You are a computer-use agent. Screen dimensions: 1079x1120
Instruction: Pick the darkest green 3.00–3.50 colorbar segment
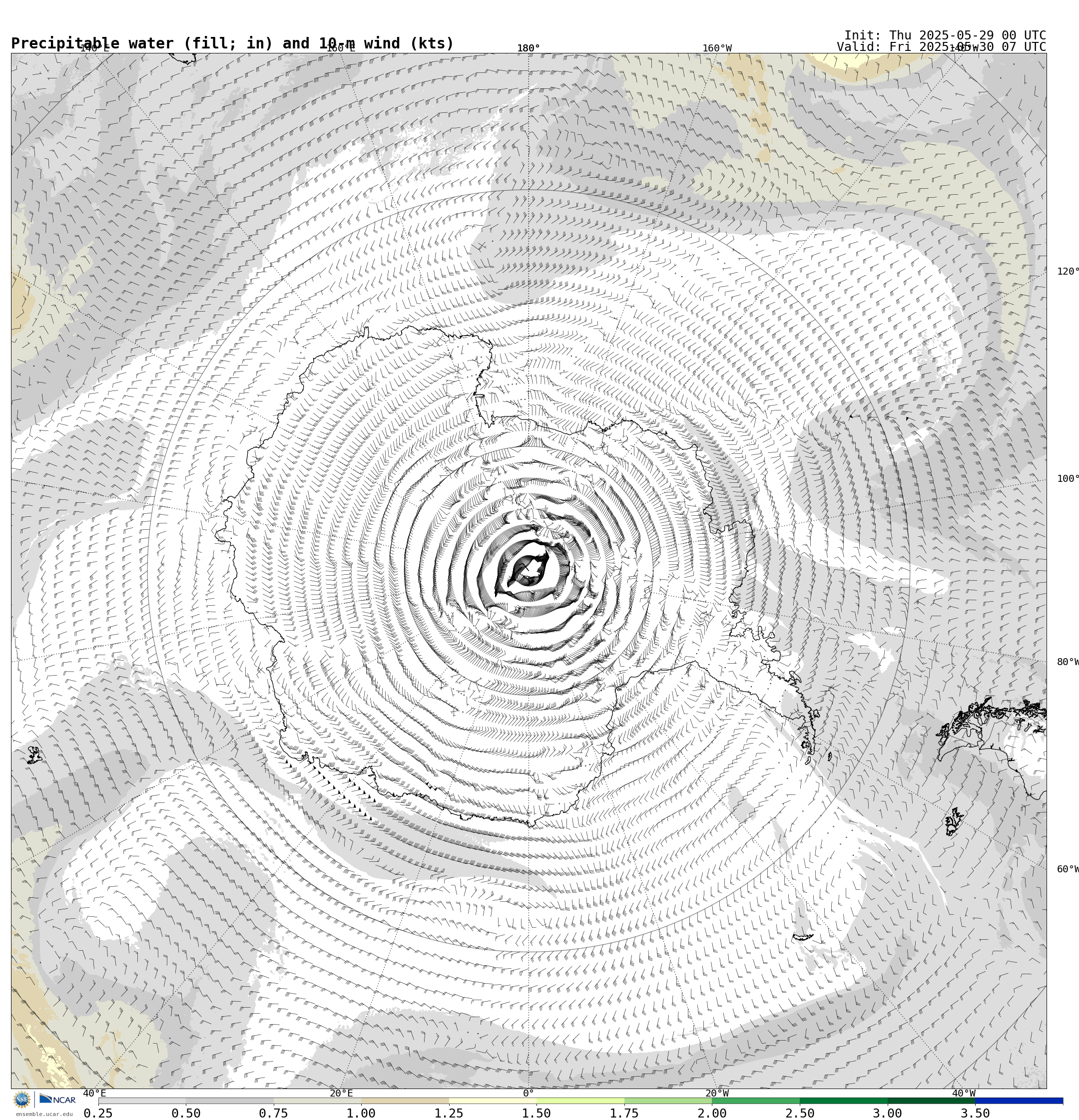click(x=932, y=1101)
